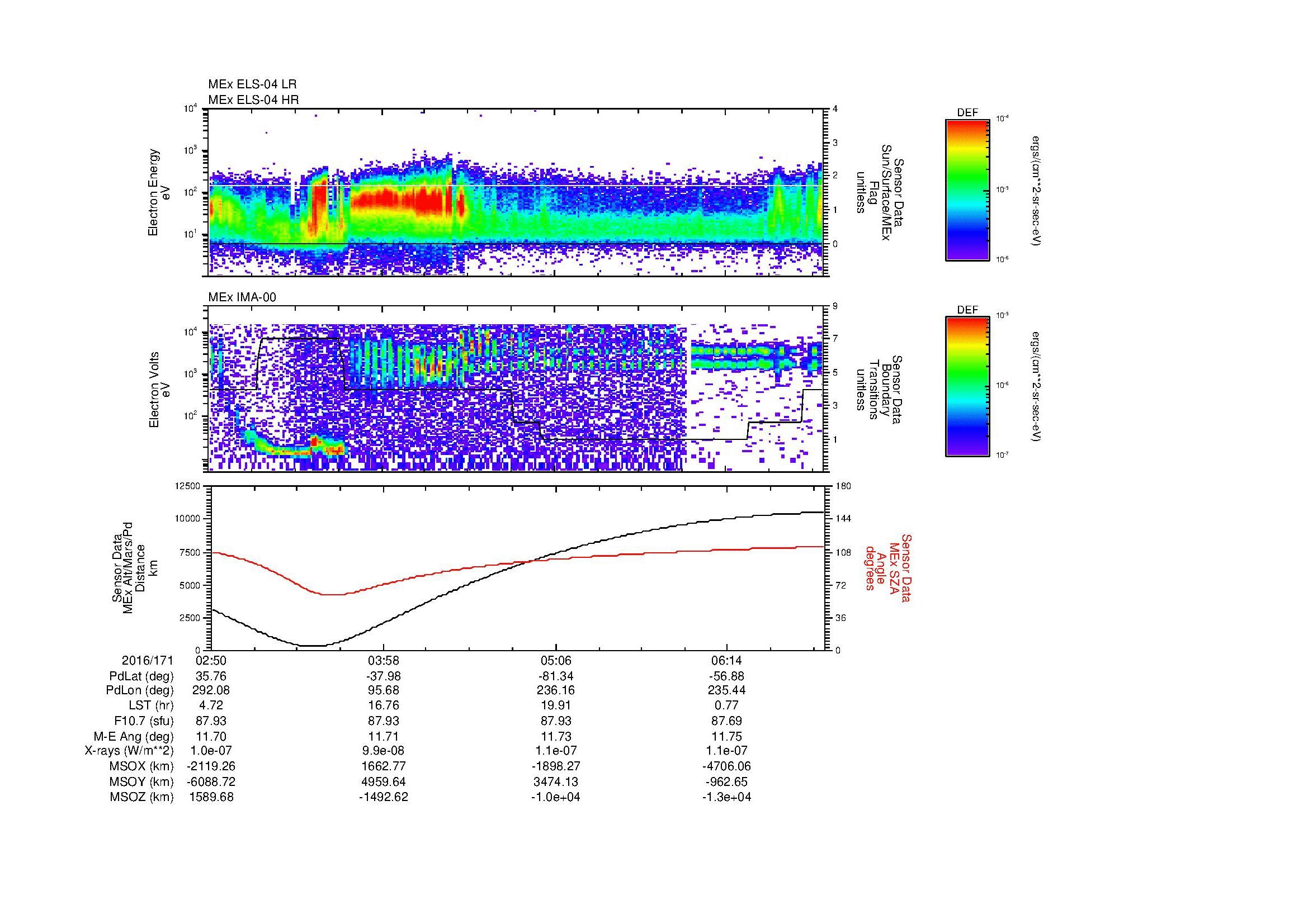This screenshot has width=1308, height=924.
Task: Select the 'LST (hr)' row label
Action: [x=151, y=706]
